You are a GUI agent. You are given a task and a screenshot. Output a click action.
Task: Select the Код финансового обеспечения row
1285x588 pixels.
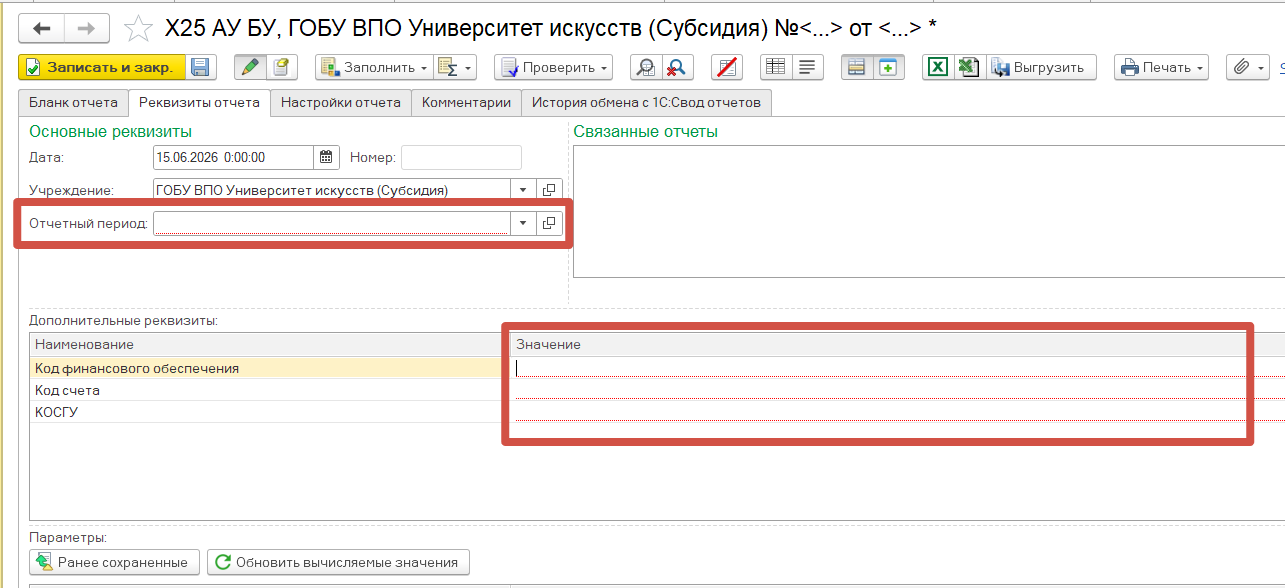[270, 368]
